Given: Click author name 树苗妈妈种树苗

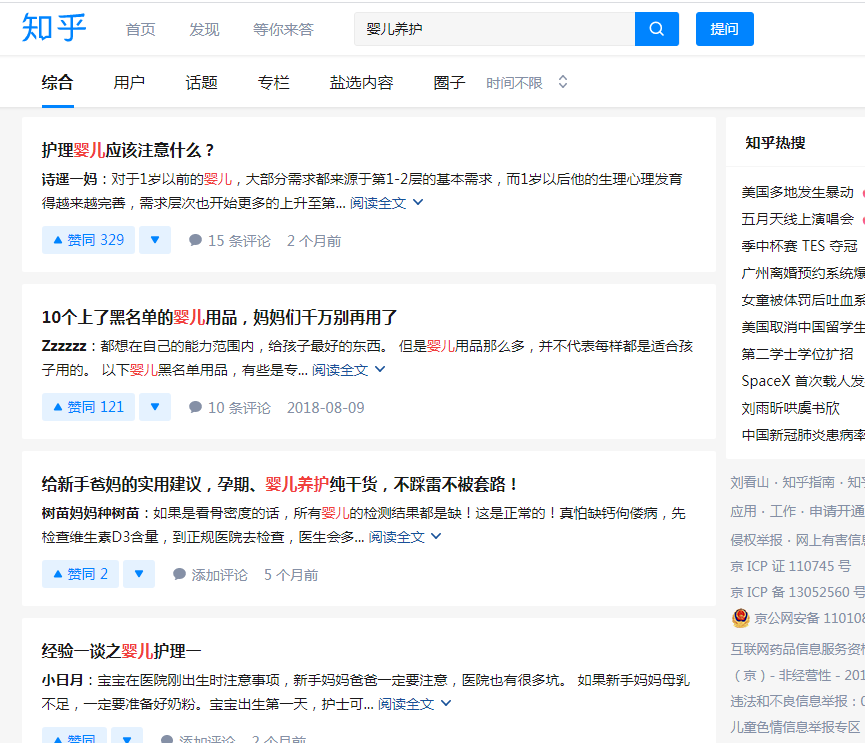Looking at the screenshot, I should pos(90,514).
